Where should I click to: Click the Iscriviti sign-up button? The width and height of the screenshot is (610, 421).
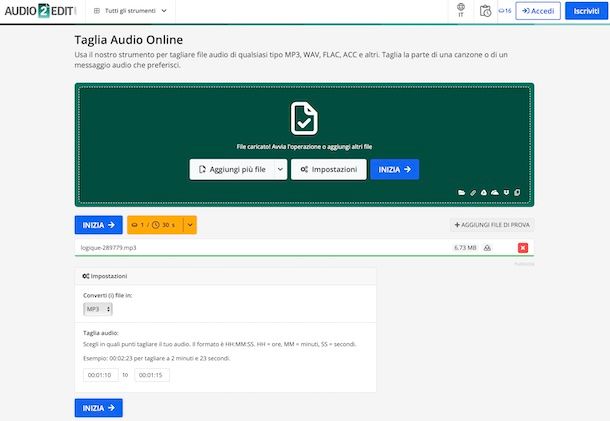click(x=586, y=11)
